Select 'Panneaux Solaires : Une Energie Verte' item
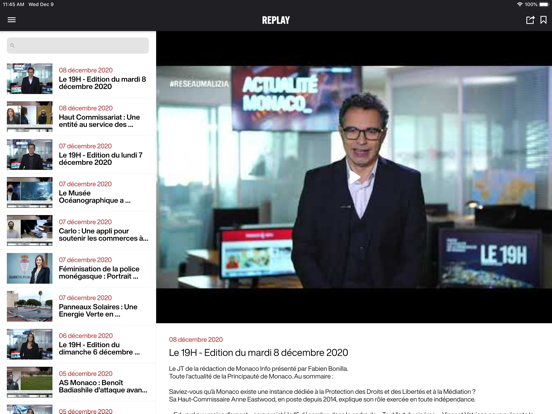The image size is (552, 414). [x=98, y=311]
